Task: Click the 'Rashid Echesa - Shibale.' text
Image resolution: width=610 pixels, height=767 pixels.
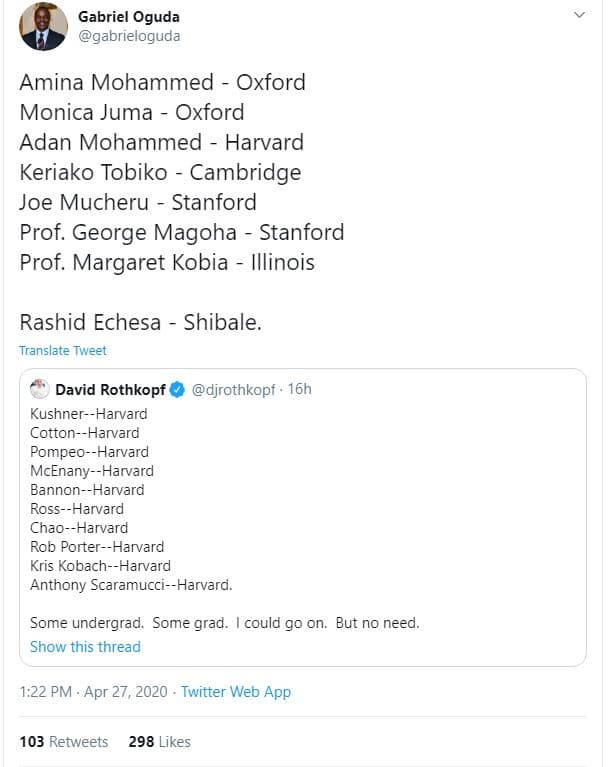Action: pos(140,322)
